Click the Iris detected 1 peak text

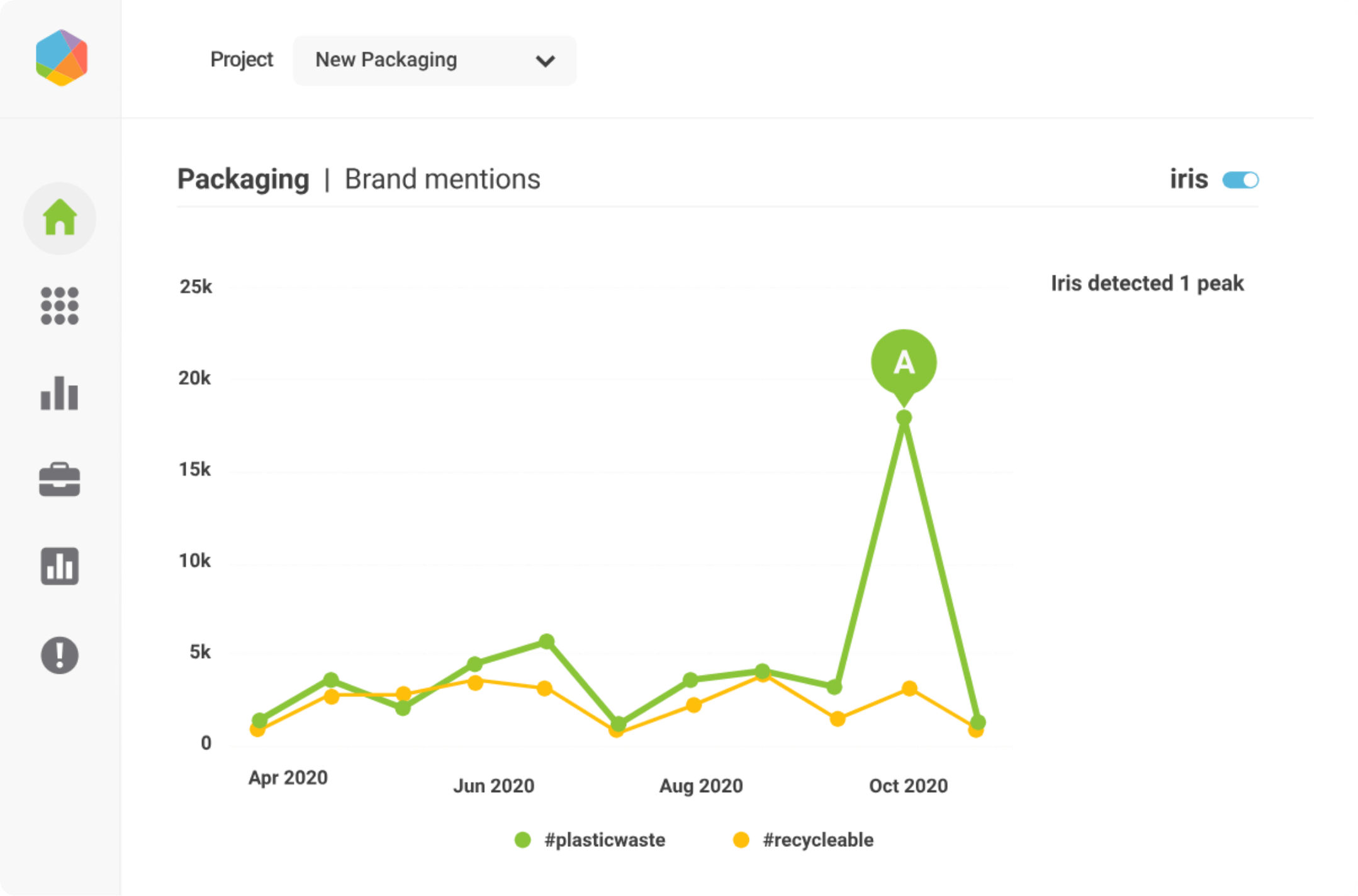[x=1147, y=283]
